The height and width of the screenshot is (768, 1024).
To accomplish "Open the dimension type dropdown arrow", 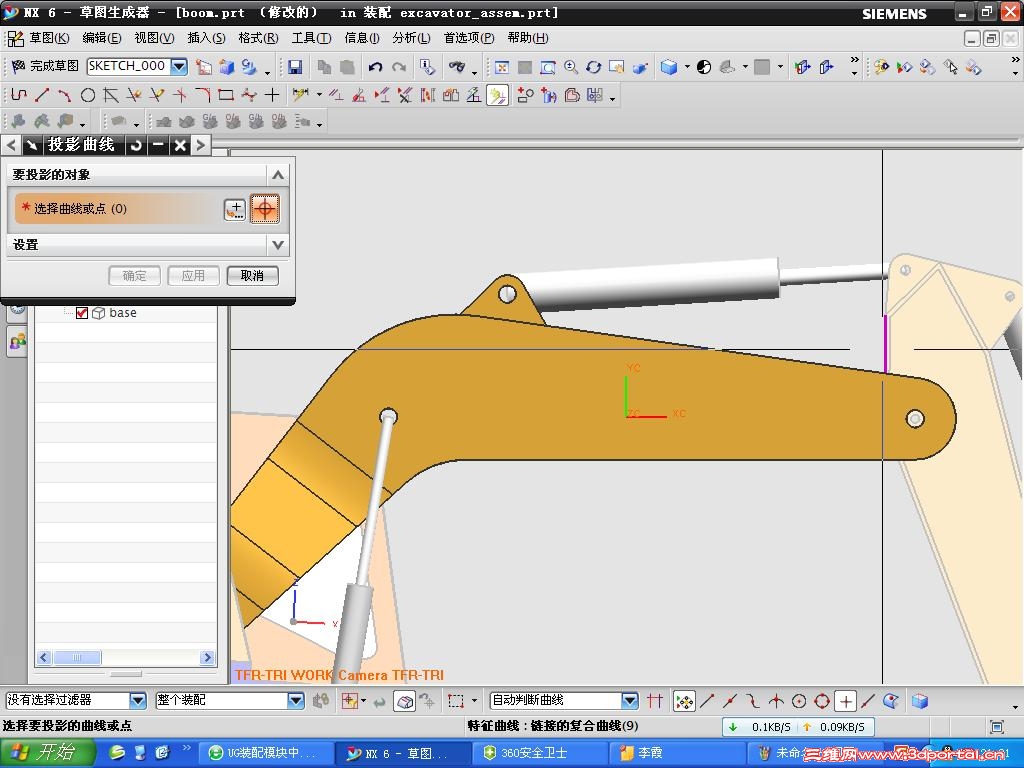I will 319,95.
